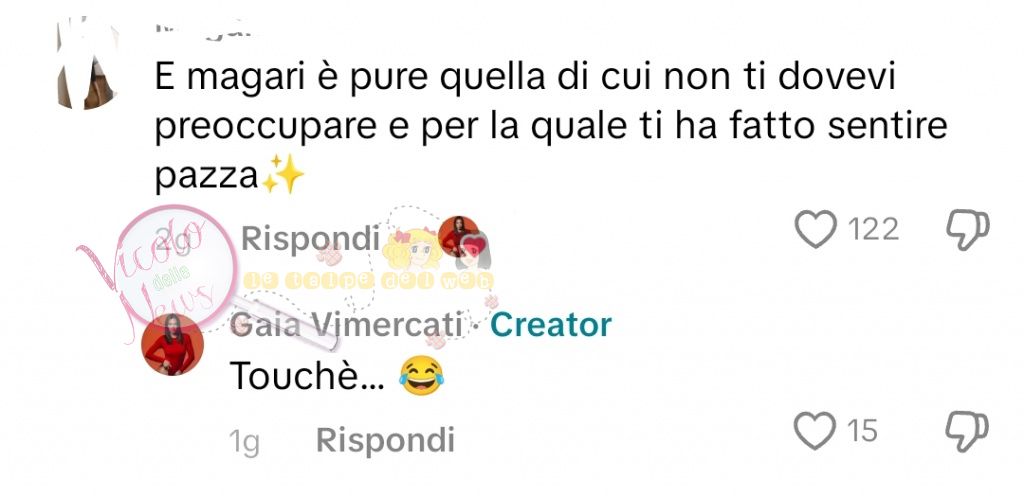Open the top commenter's profile picture
Screen dimensions: 1024x497
coord(87,64)
